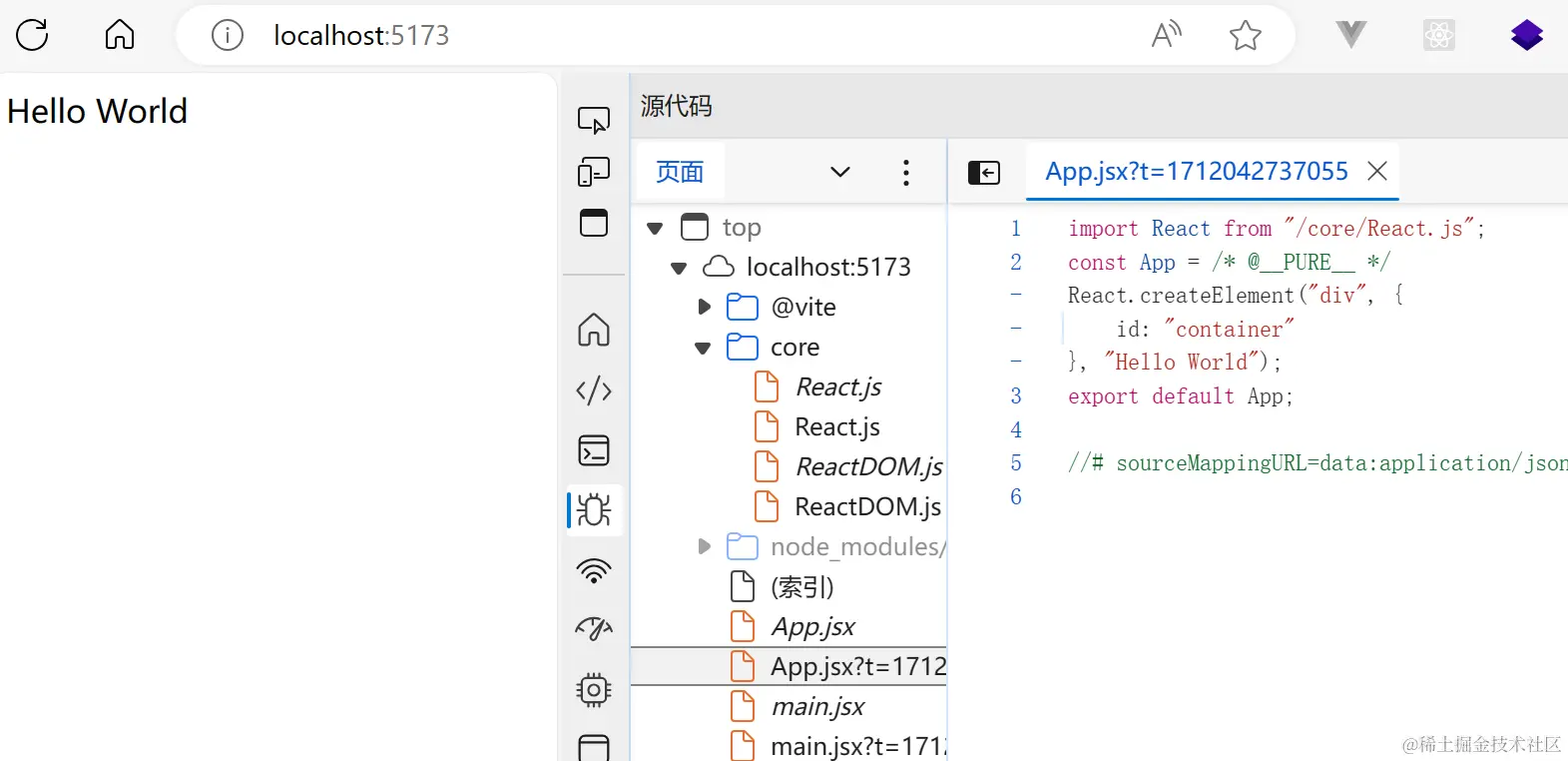Collapse the core folder

click(703, 349)
